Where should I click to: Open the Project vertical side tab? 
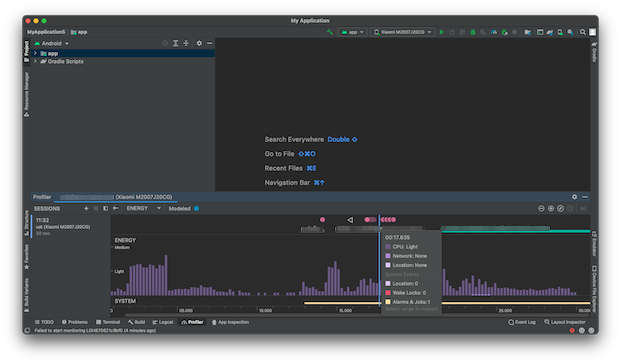27,51
